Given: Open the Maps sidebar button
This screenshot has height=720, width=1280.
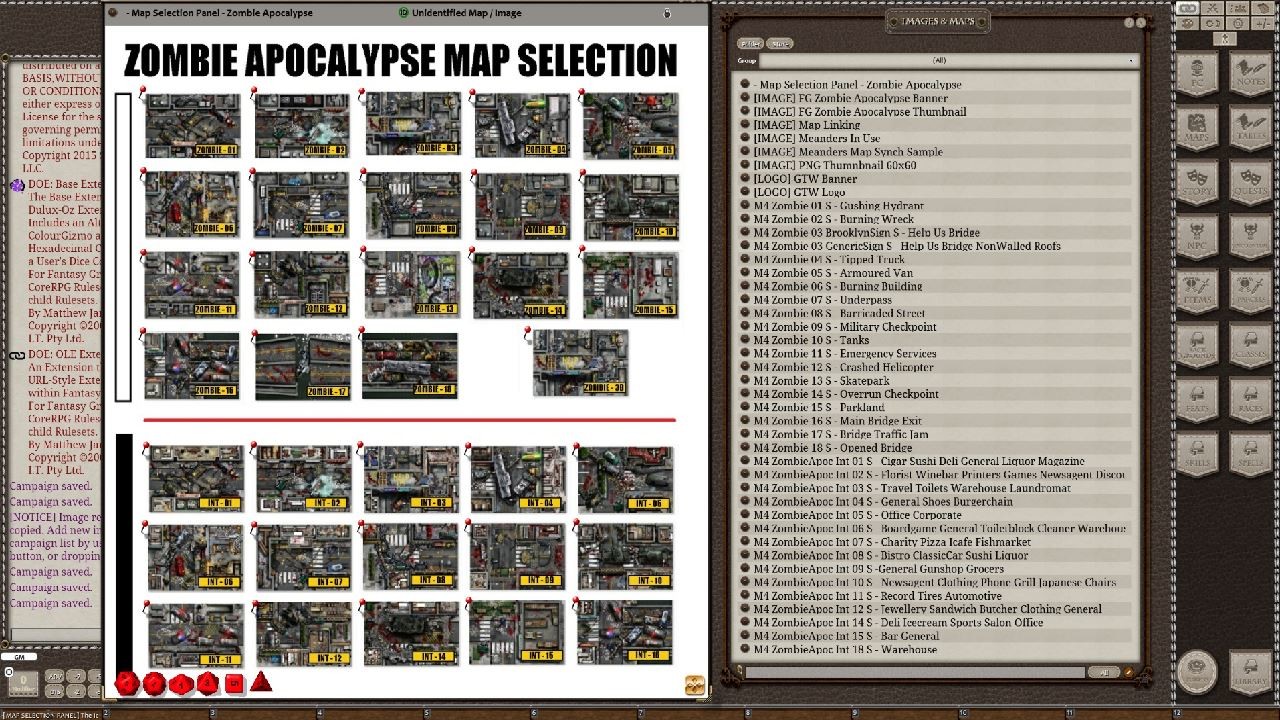Looking at the screenshot, I should 1197,126.
